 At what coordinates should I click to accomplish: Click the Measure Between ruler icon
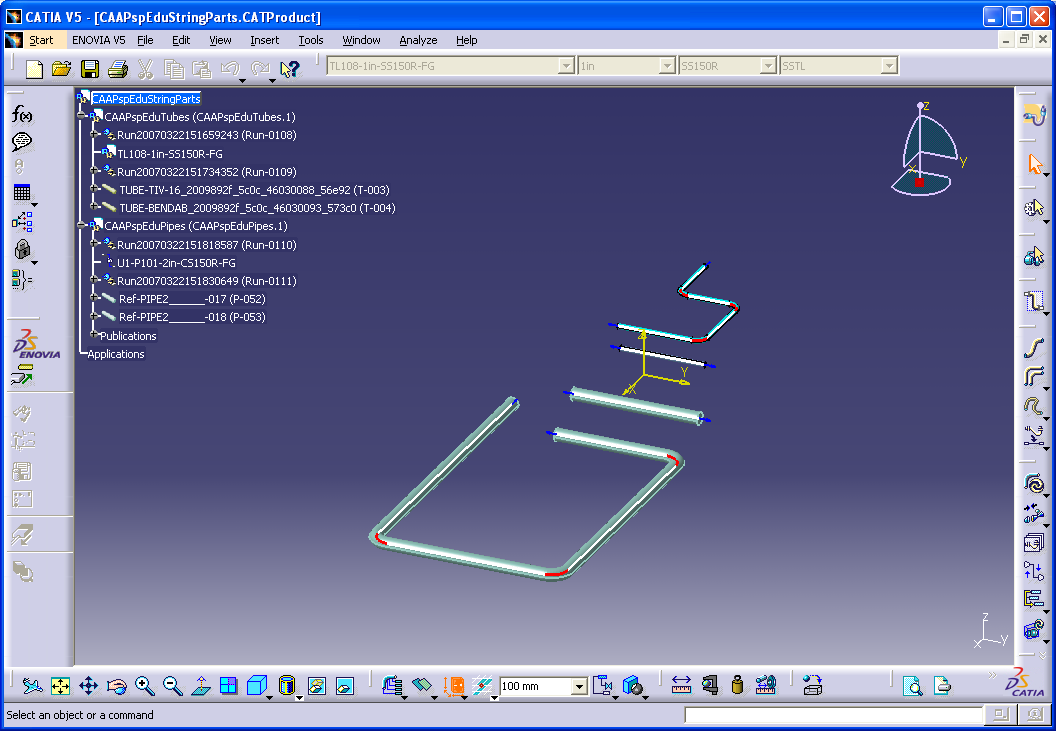click(681, 686)
